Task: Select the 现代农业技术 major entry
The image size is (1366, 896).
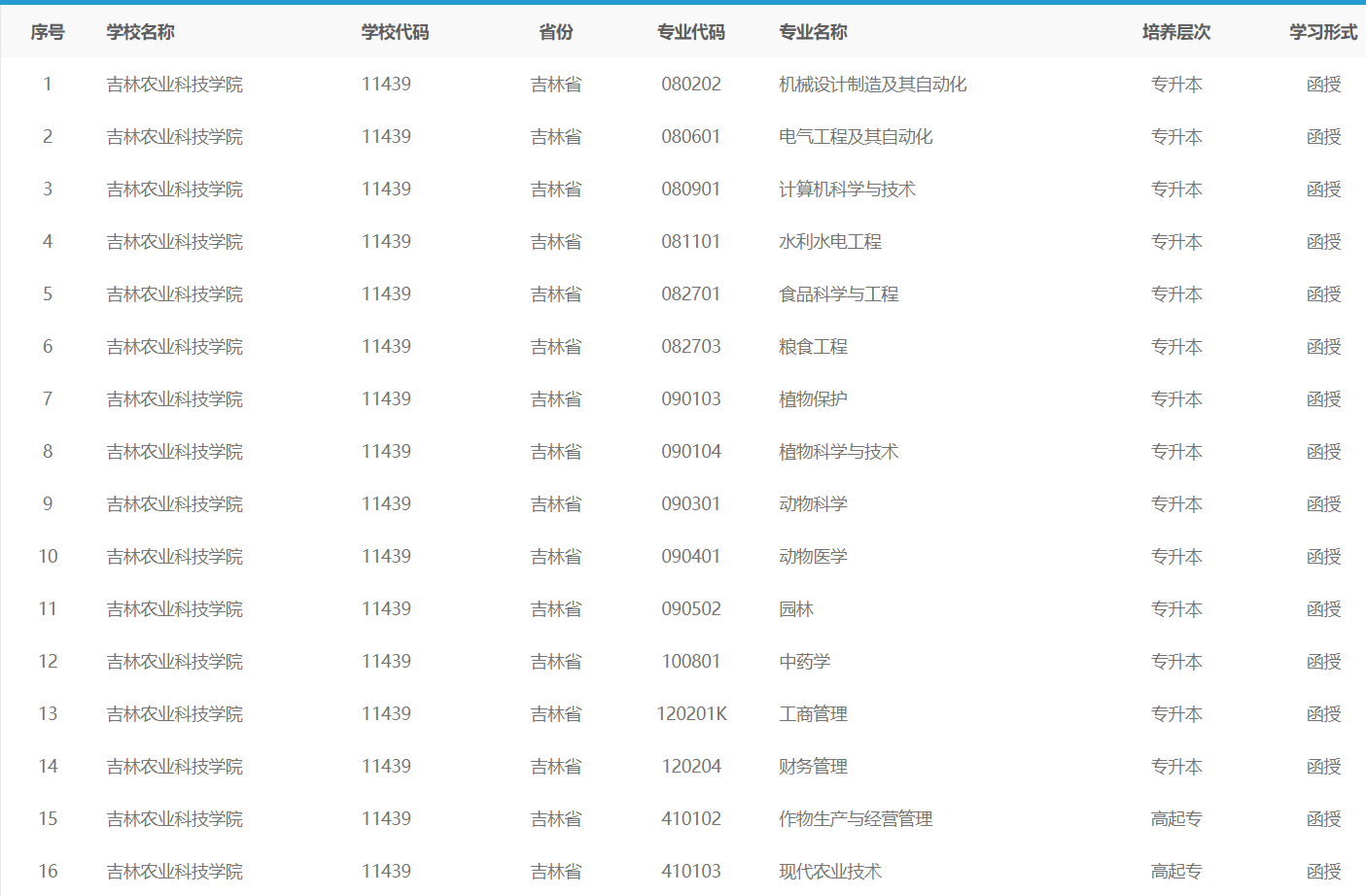Action: coord(829,872)
